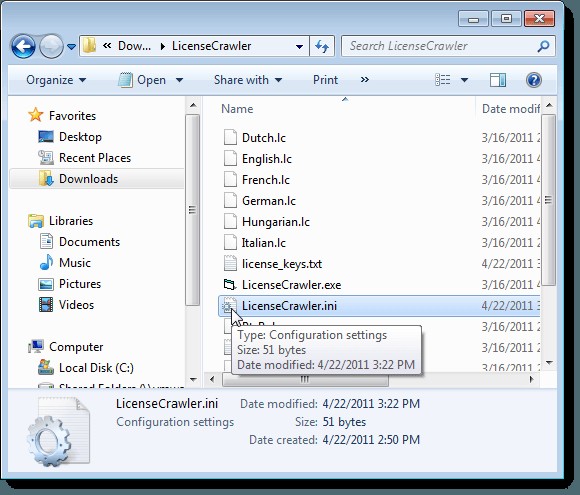Click Date modified value in details pane
Viewport: 580px width, 495px height.
tap(371, 404)
